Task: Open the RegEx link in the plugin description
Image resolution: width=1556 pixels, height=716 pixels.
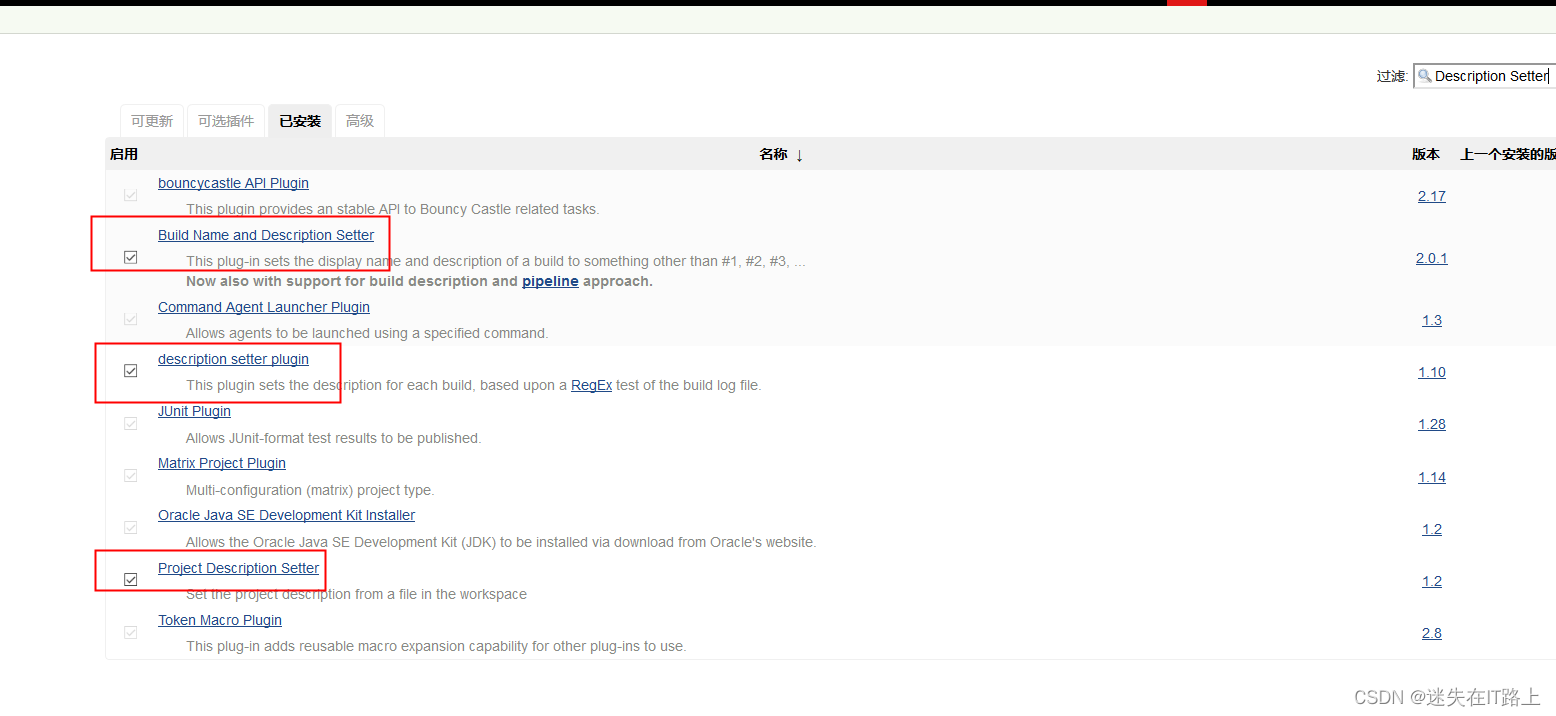Action: click(x=591, y=385)
